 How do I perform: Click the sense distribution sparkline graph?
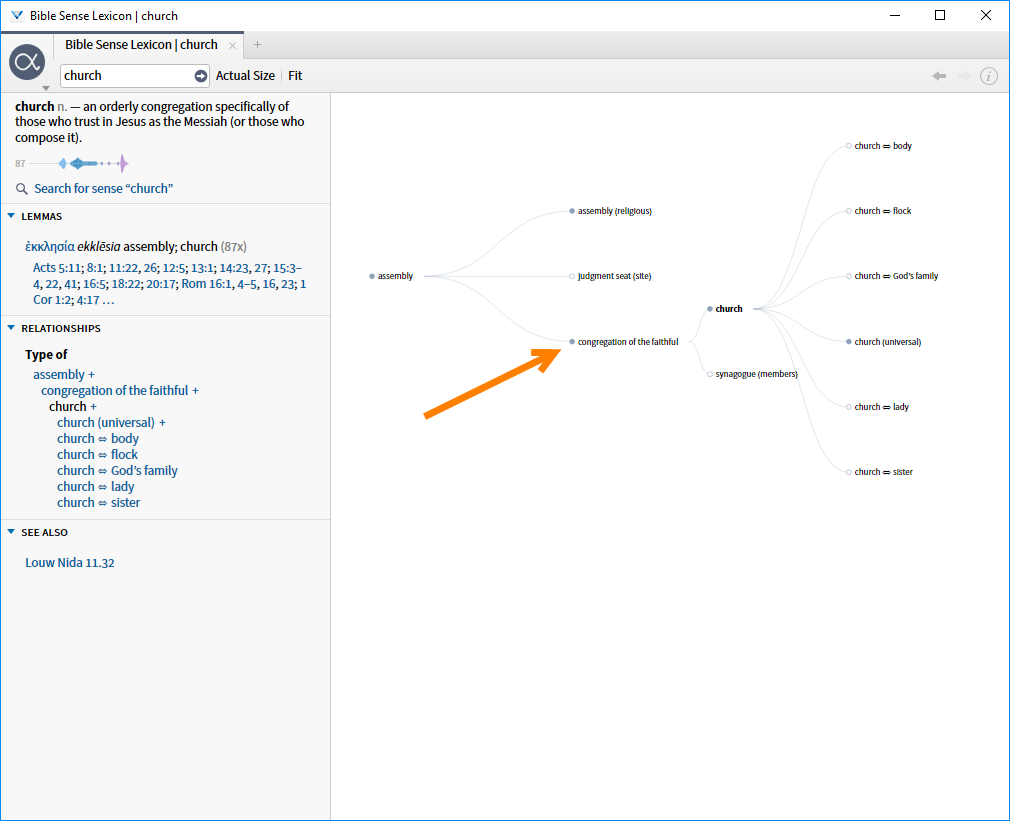(x=79, y=164)
